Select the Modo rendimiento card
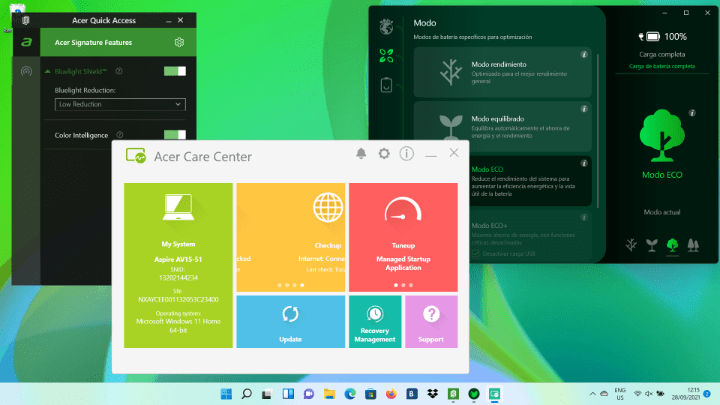The height and width of the screenshot is (405, 720). 502,72
